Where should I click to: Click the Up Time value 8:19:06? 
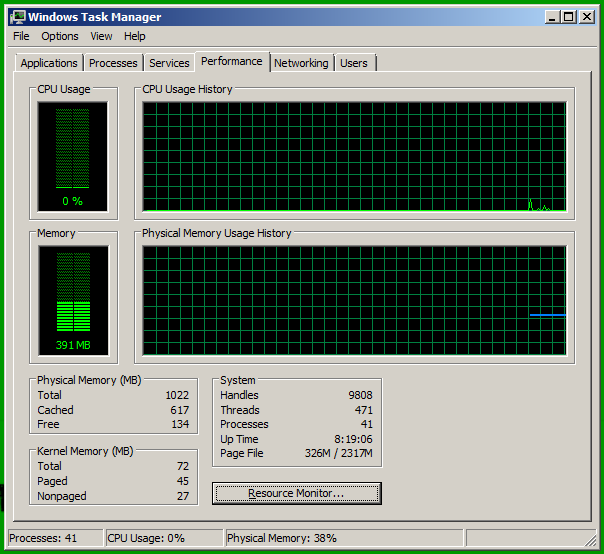click(353, 439)
